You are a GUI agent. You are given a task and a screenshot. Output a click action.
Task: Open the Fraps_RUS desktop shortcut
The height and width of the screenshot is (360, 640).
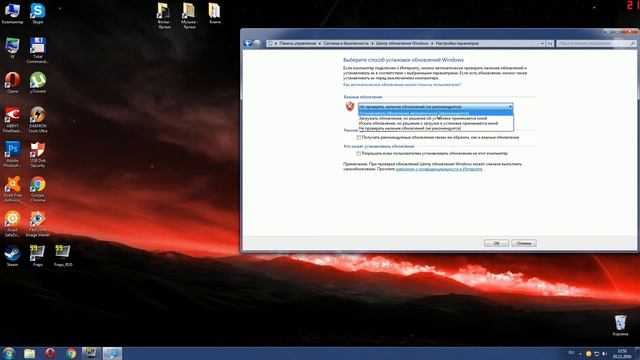pyautogui.click(x=63, y=256)
